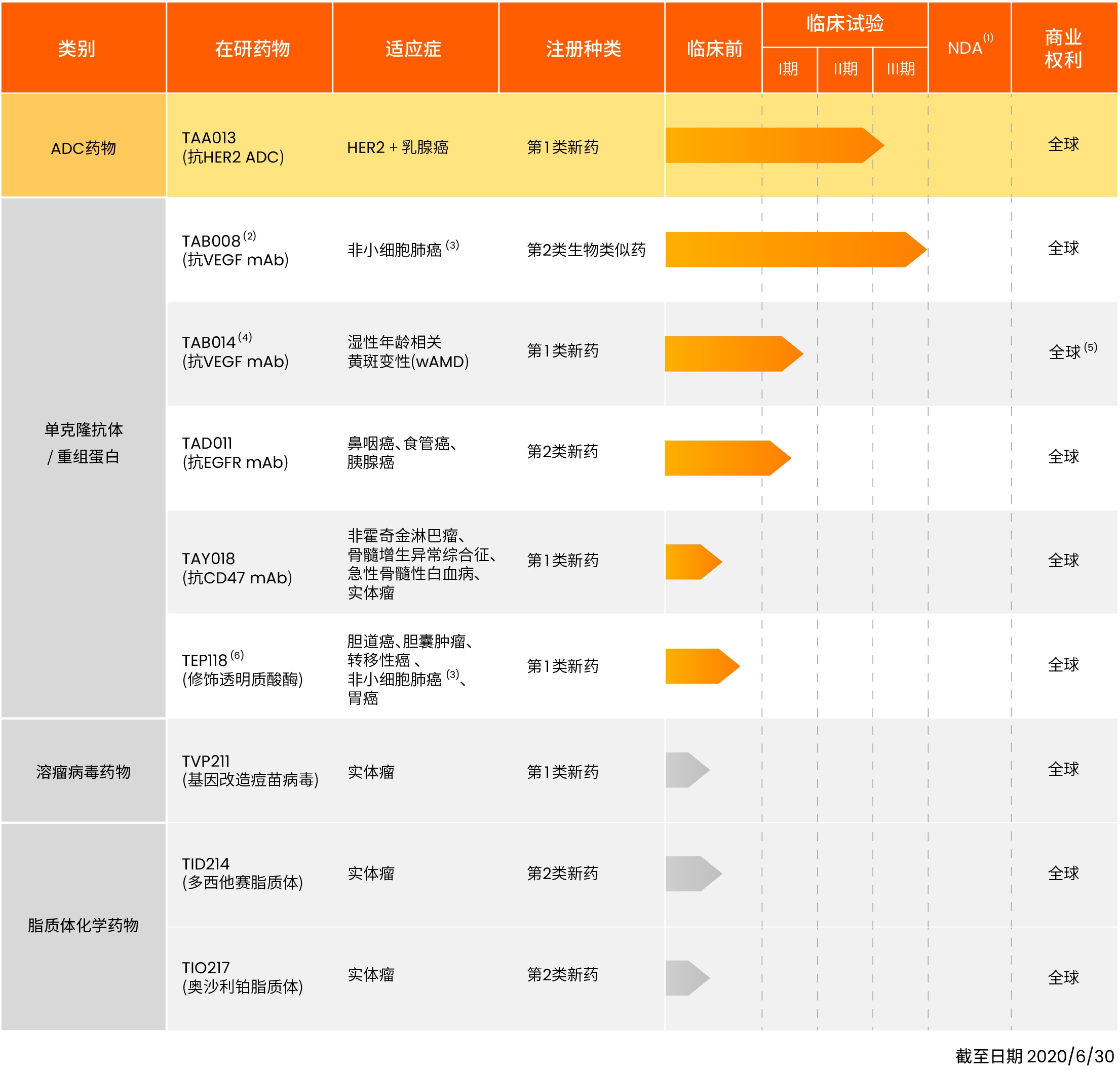This screenshot has width=1120, height=1070.
Task: Click the 在研药物 column header
Action: tap(252, 49)
